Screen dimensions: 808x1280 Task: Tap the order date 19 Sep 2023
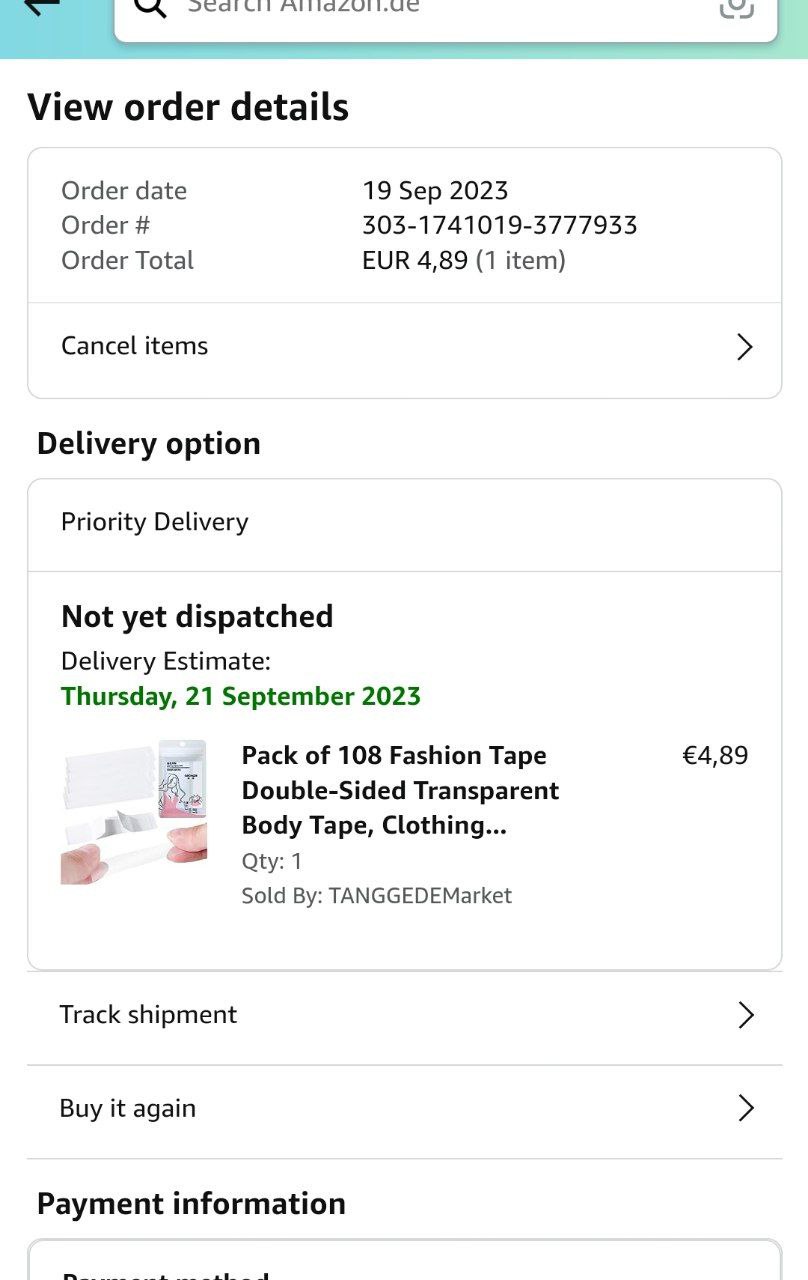[x=435, y=190]
